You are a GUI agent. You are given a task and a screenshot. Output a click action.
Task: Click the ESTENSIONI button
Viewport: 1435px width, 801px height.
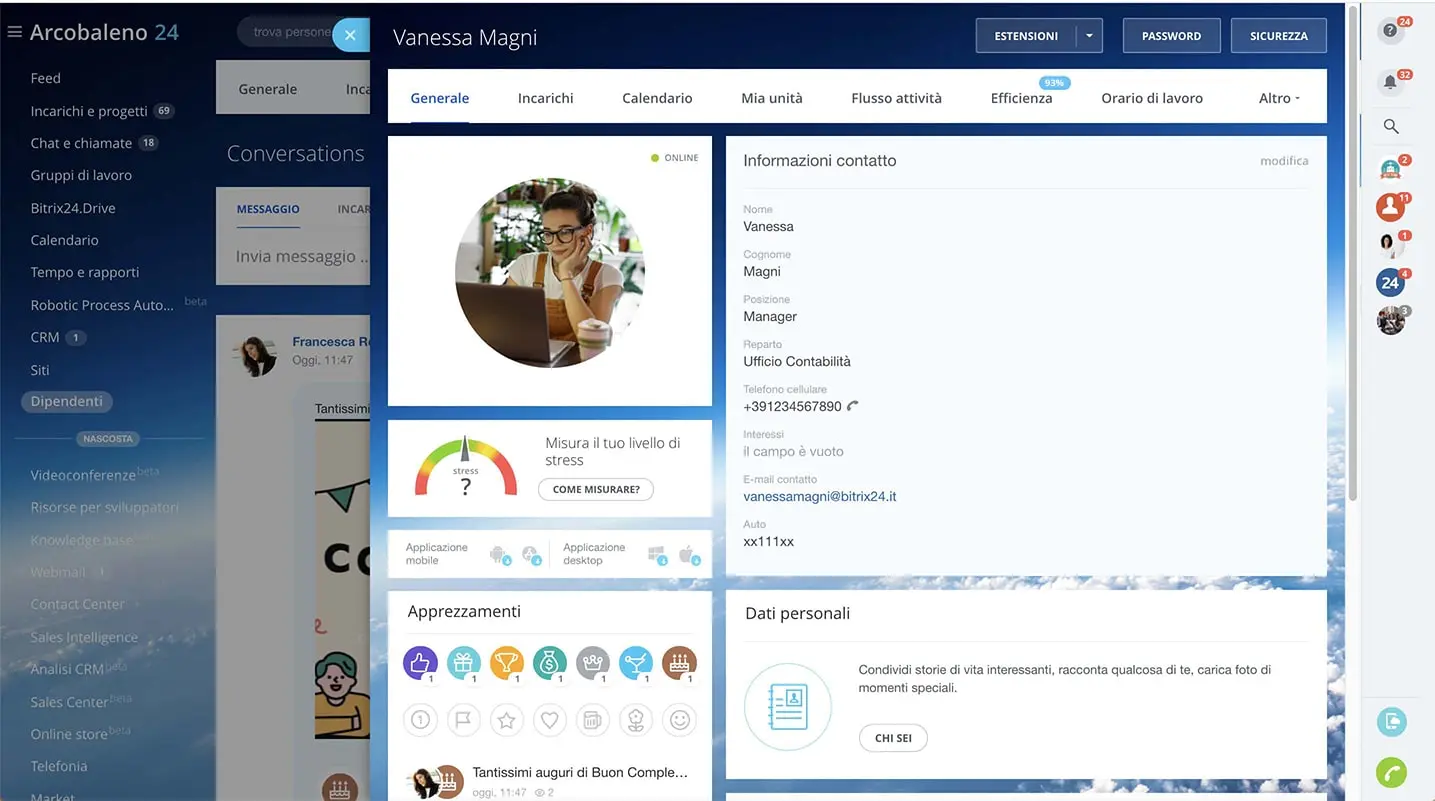coord(1026,36)
